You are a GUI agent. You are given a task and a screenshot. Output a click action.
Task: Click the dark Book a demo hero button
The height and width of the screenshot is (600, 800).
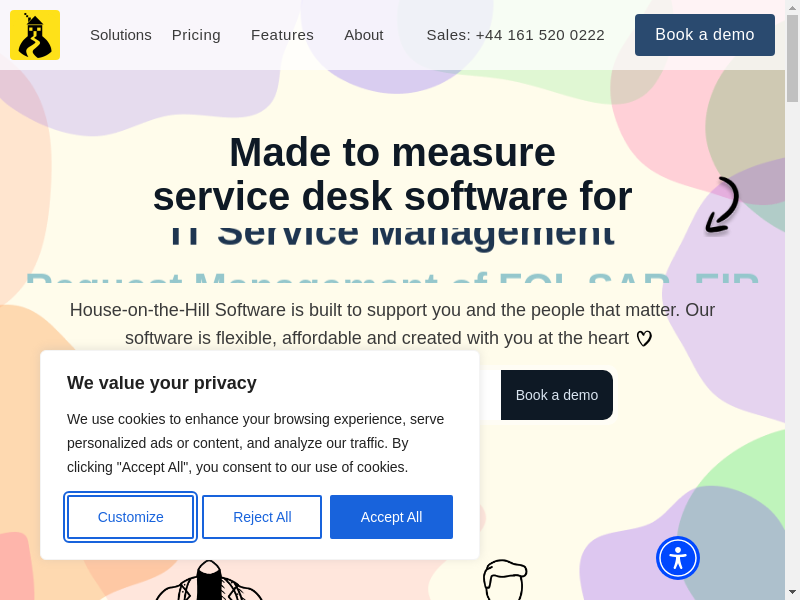coord(557,395)
